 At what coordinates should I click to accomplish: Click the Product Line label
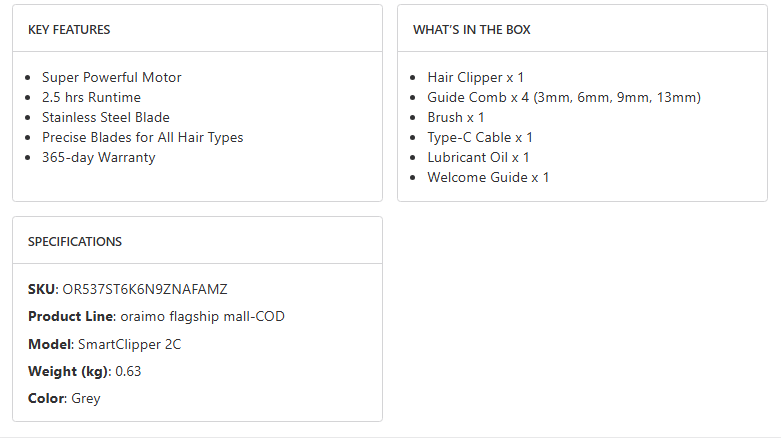[70, 316]
